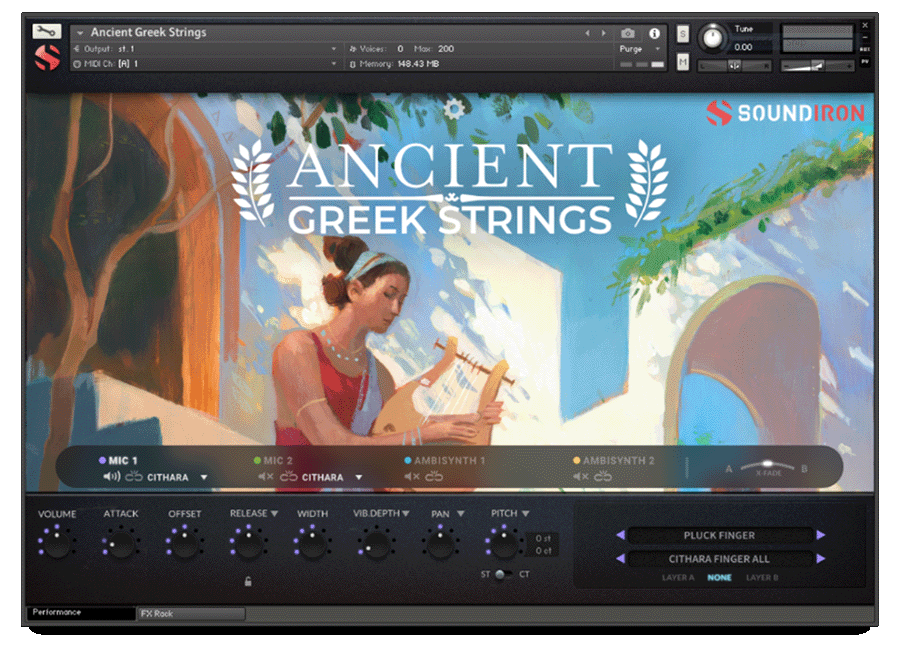Image resolution: width=900 pixels, height=665 pixels.
Task: Select the orange Ambisynth 2 layer indicator
Action: tap(576, 460)
